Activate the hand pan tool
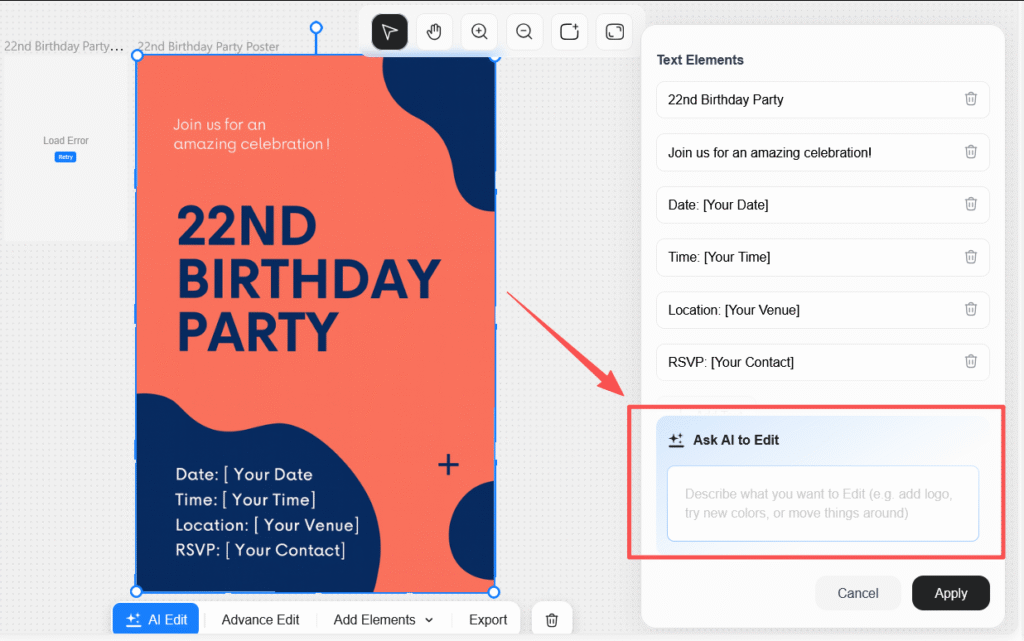Screen dimensions: 1024x641 (434, 32)
